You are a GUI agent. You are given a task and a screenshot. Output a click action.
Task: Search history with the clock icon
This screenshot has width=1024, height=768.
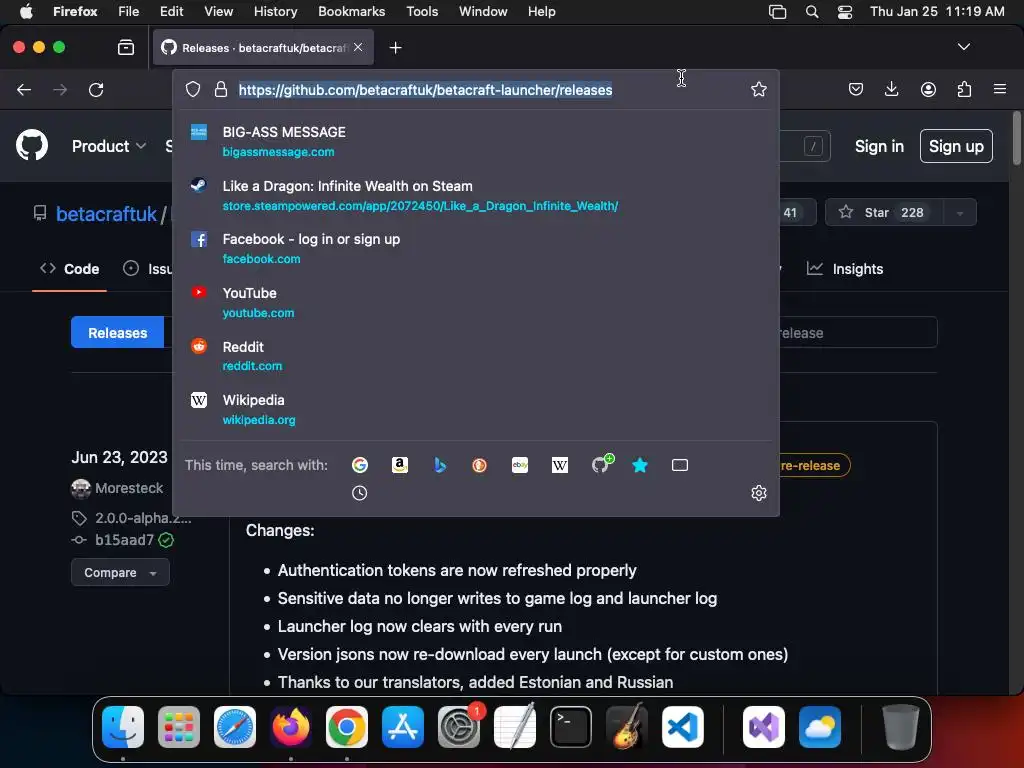pos(360,493)
